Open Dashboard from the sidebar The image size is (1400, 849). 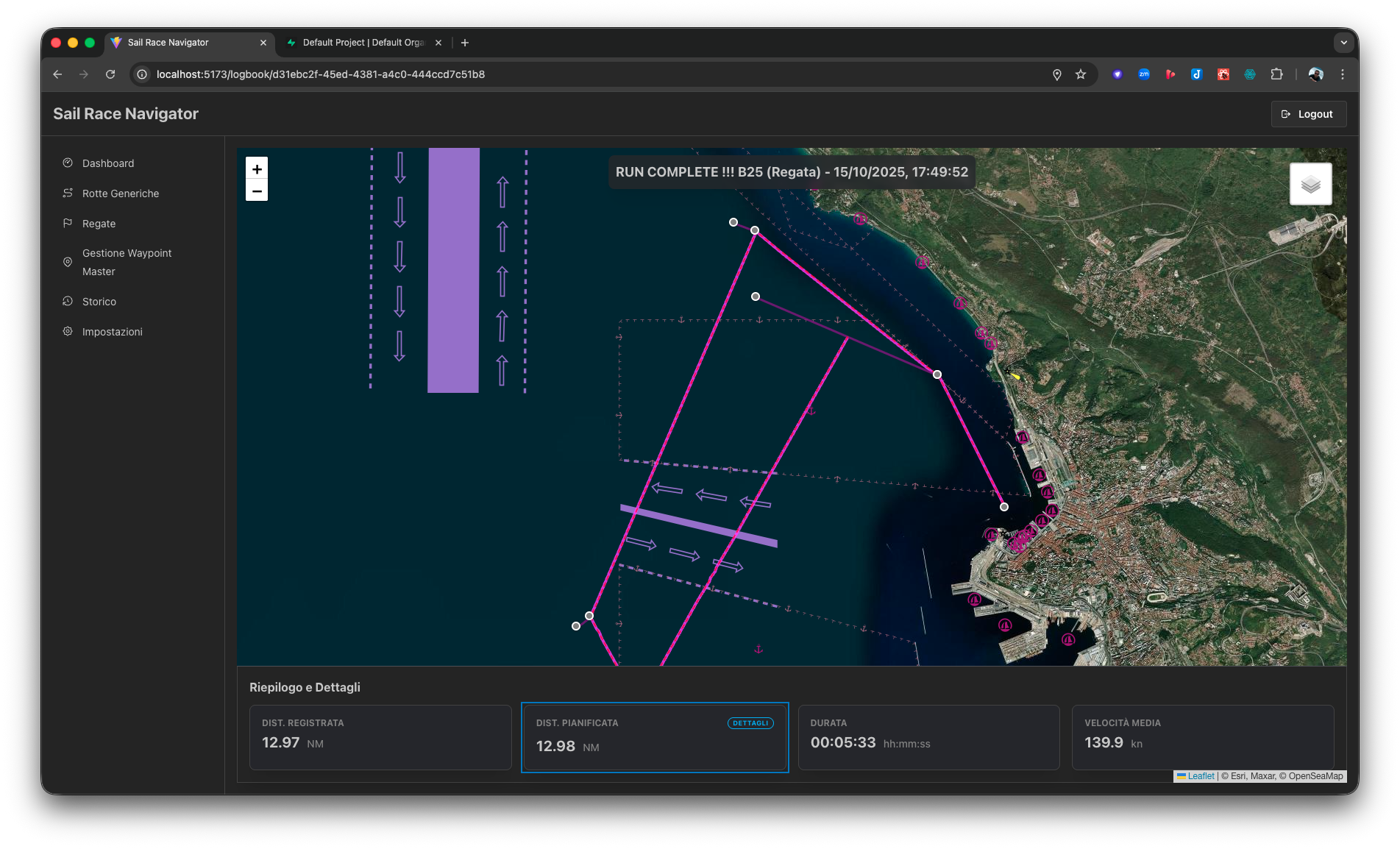point(108,163)
